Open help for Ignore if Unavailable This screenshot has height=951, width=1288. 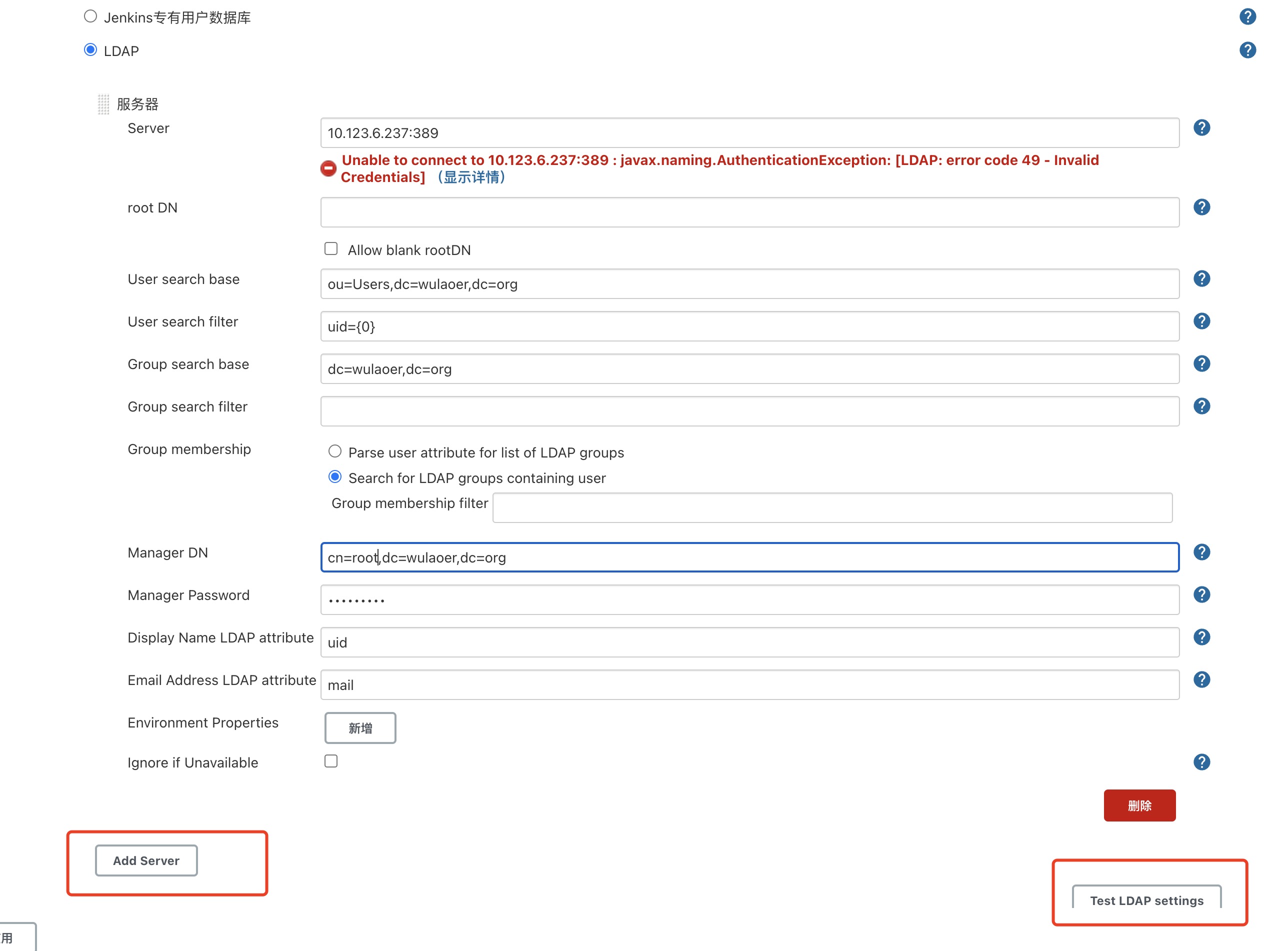(x=1201, y=762)
